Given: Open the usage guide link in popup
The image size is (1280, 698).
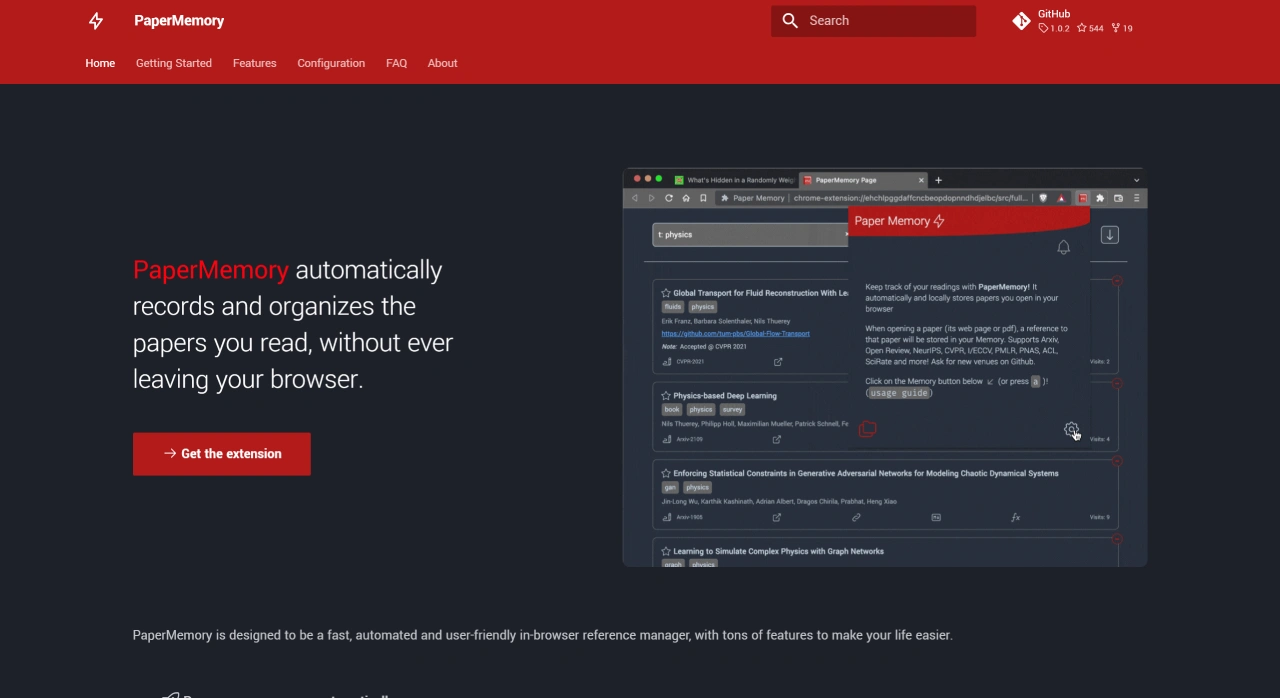Looking at the screenshot, I should (x=899, y=393).
